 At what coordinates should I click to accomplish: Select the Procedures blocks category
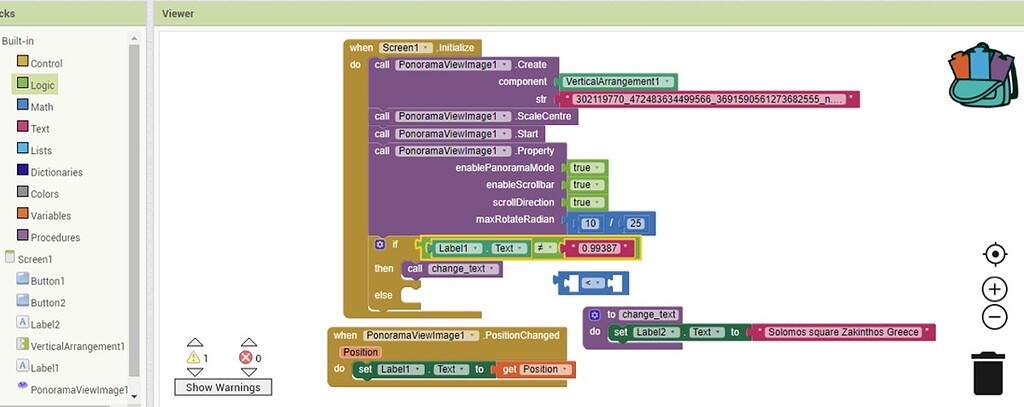pos(54,237)
